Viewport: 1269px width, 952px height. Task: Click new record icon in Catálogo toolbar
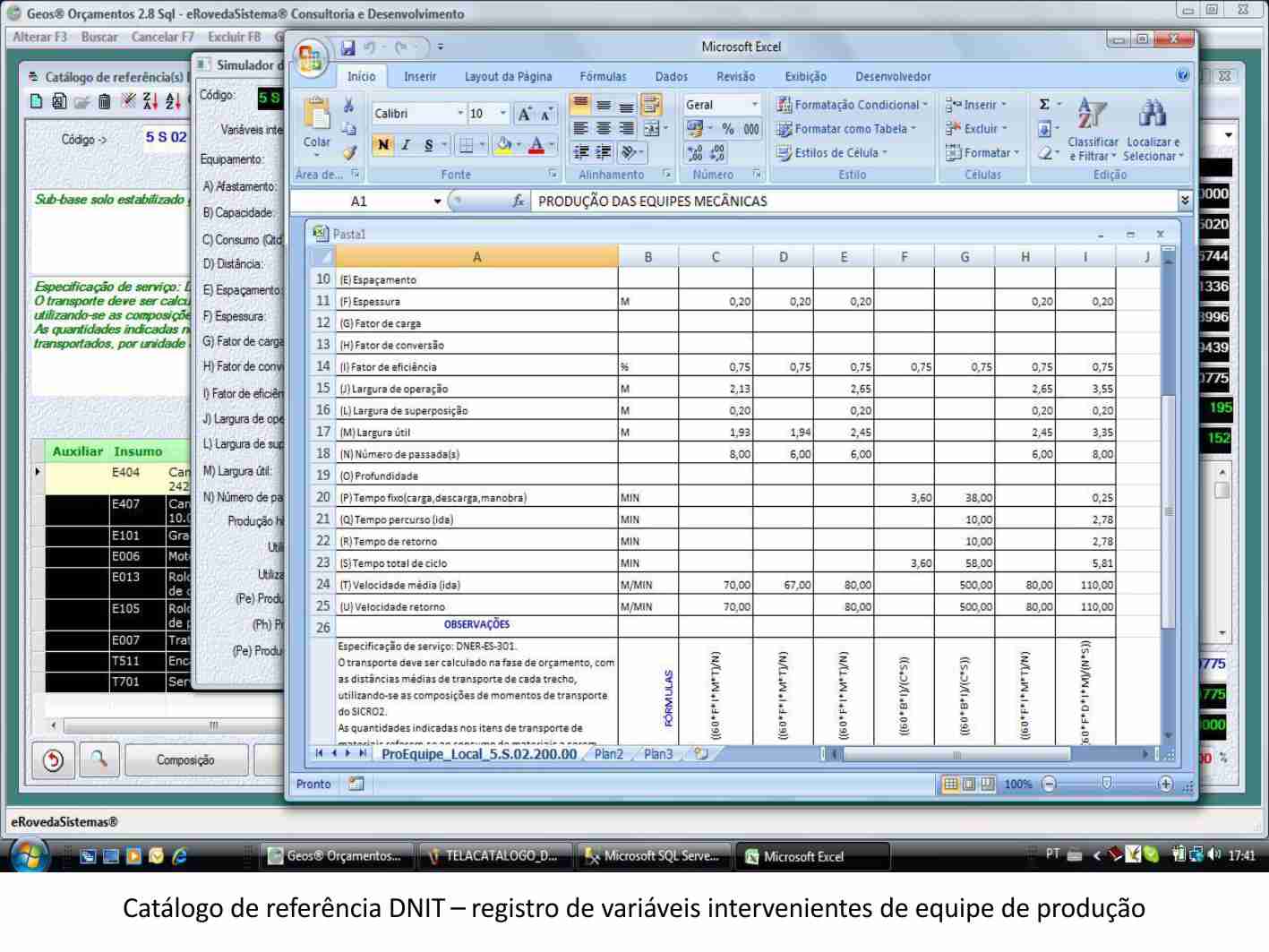coord(37,101)
